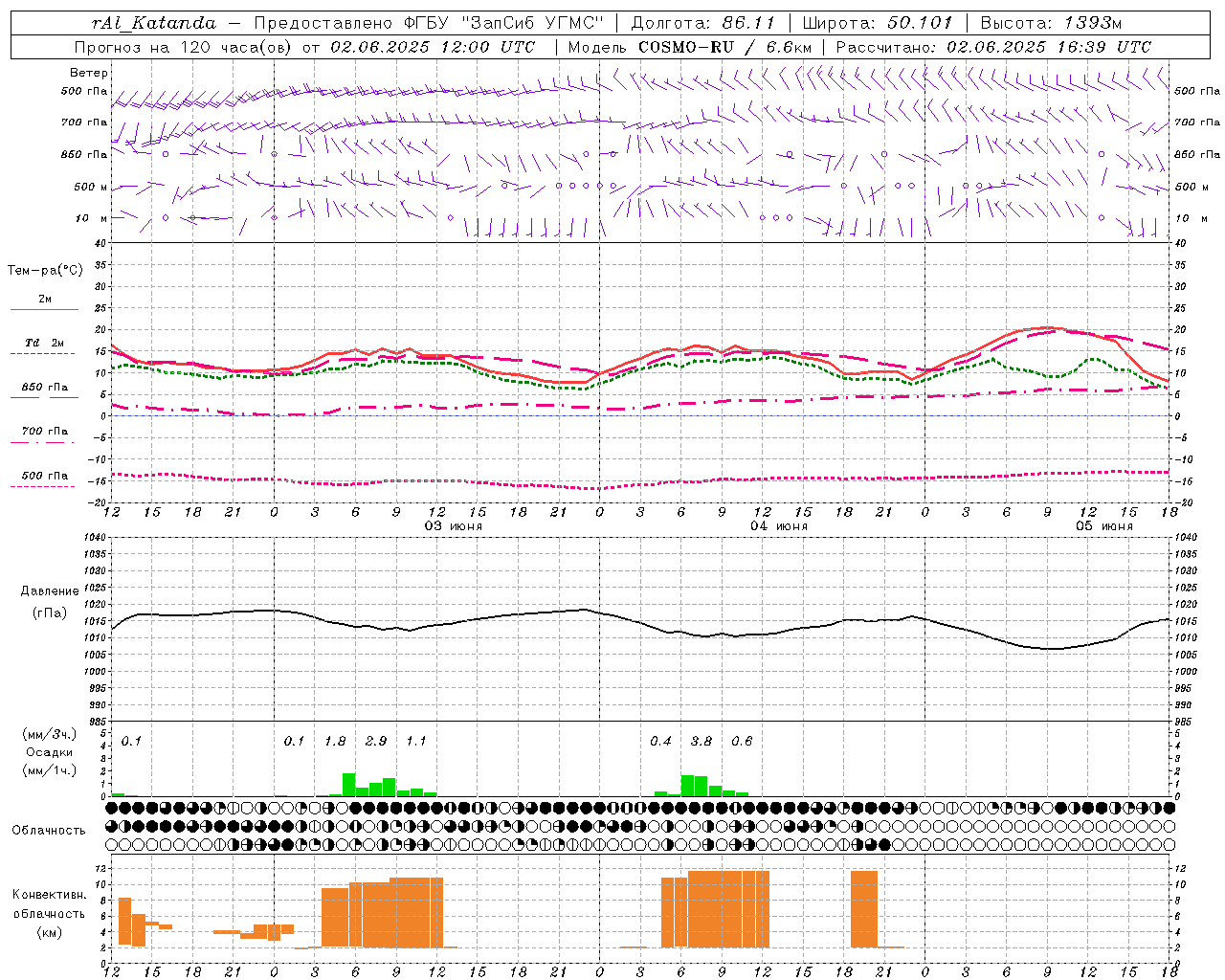Click the 3.8 precipitation value
Image resolution: width=1225 pixels, height=980 pixels.
(702, 742)
